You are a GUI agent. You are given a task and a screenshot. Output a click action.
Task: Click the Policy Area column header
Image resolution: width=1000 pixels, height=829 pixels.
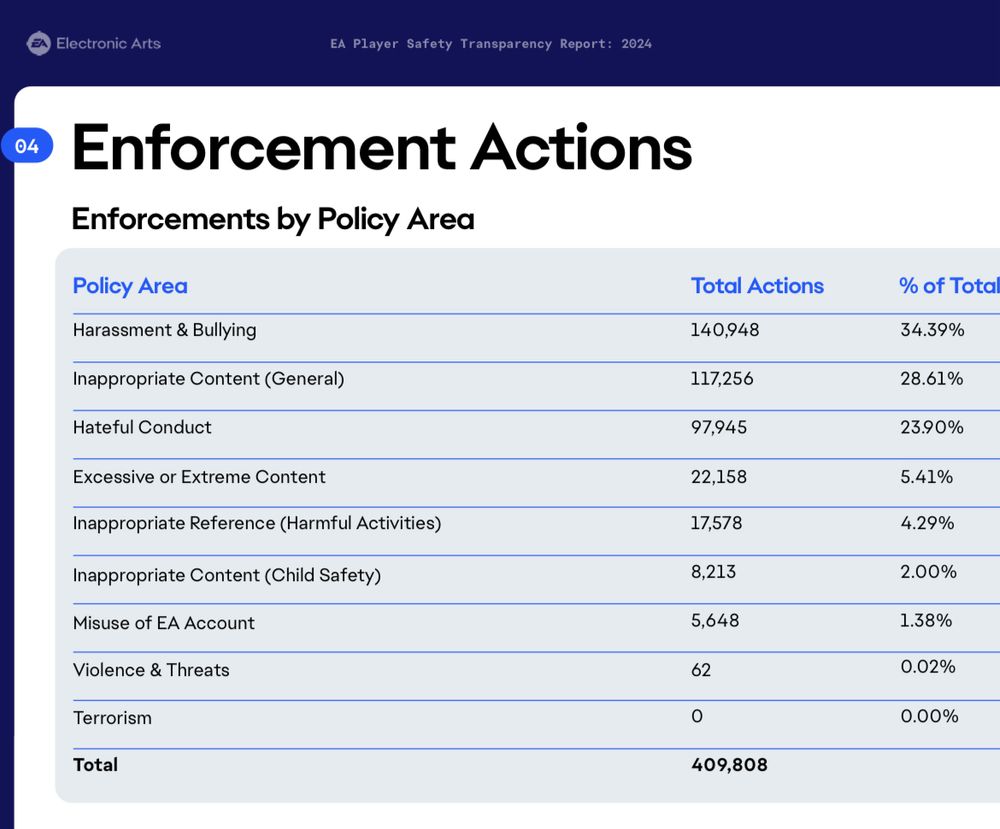click(x=130, y=286)
